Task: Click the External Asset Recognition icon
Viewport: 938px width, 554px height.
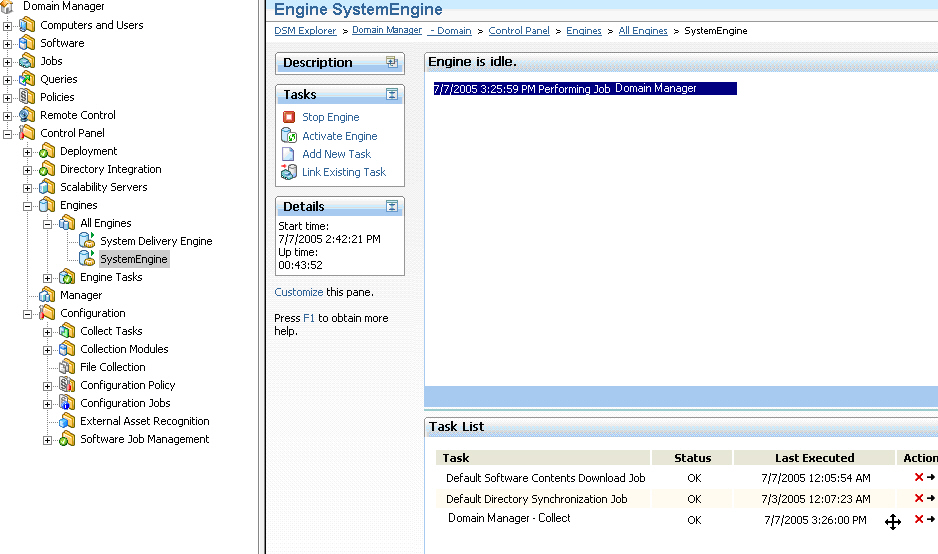Action: (x=67, y=421)
